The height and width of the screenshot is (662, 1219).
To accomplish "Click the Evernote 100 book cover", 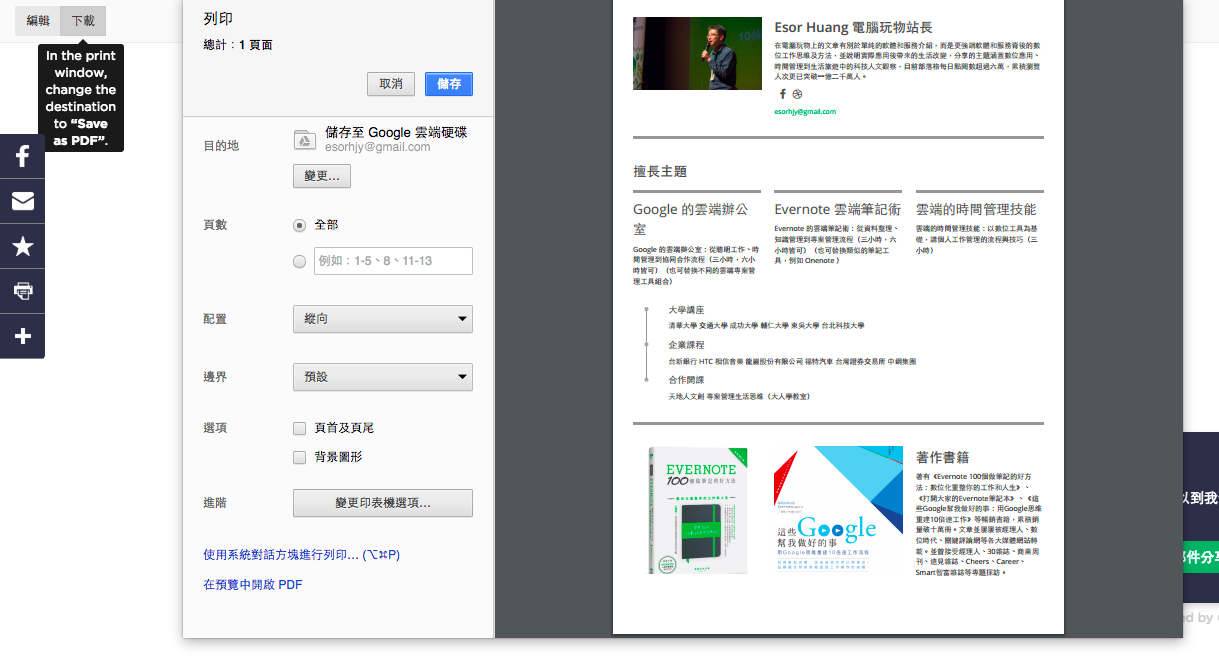I will (x=698, y=510).
